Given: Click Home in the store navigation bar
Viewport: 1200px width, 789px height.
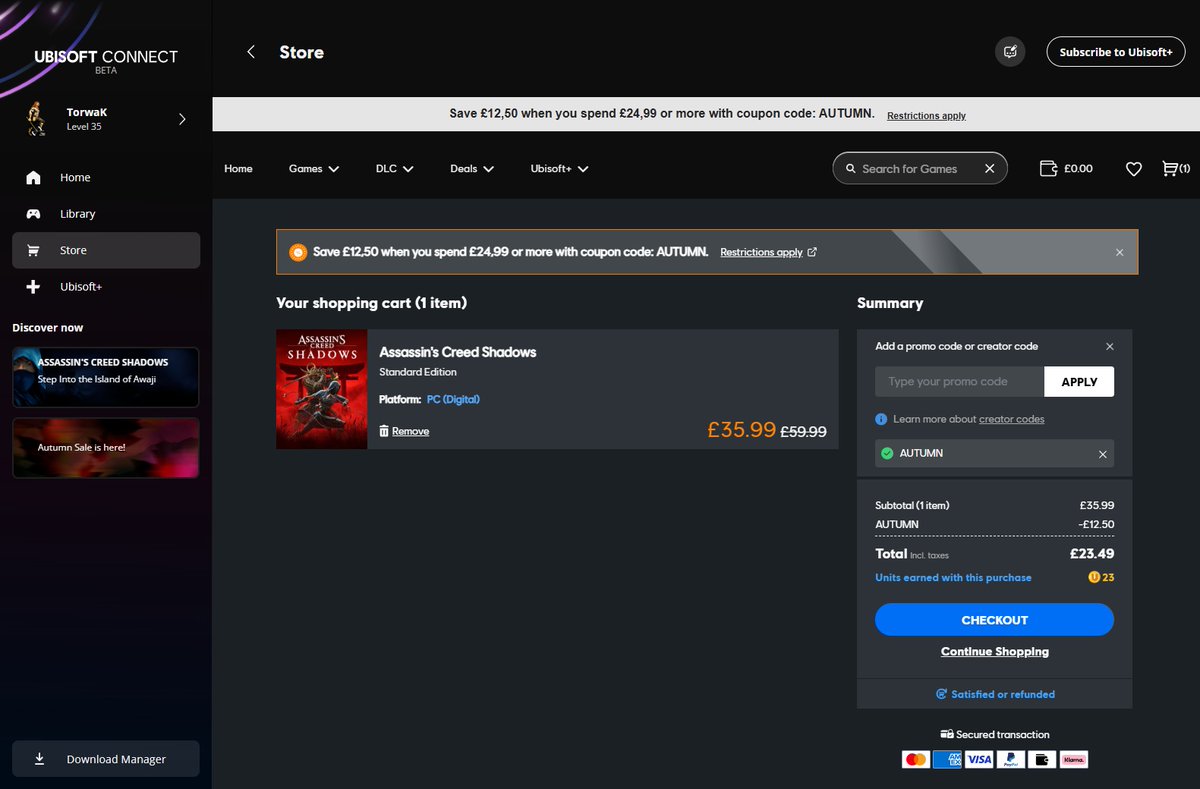Looking at the screenshot, I should (x=238, y=169).
